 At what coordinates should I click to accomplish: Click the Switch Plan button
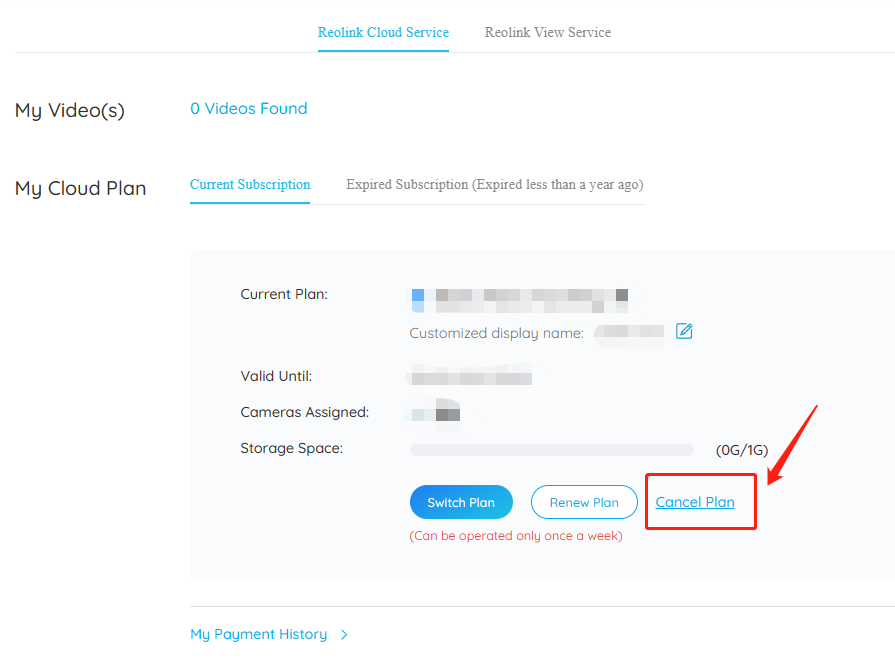point(461,502)
